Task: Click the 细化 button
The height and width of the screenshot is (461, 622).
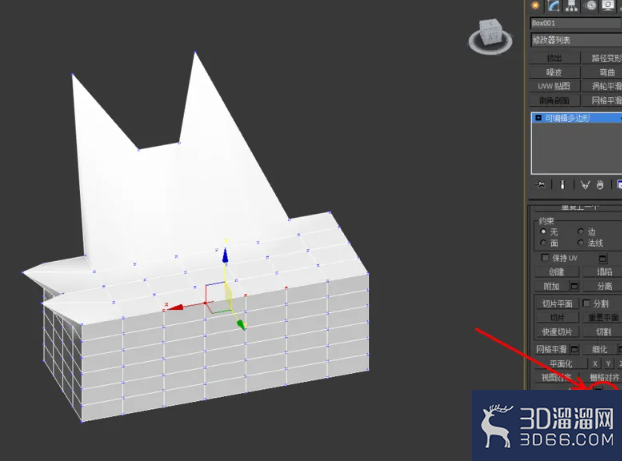Action: tap(599, 349)
